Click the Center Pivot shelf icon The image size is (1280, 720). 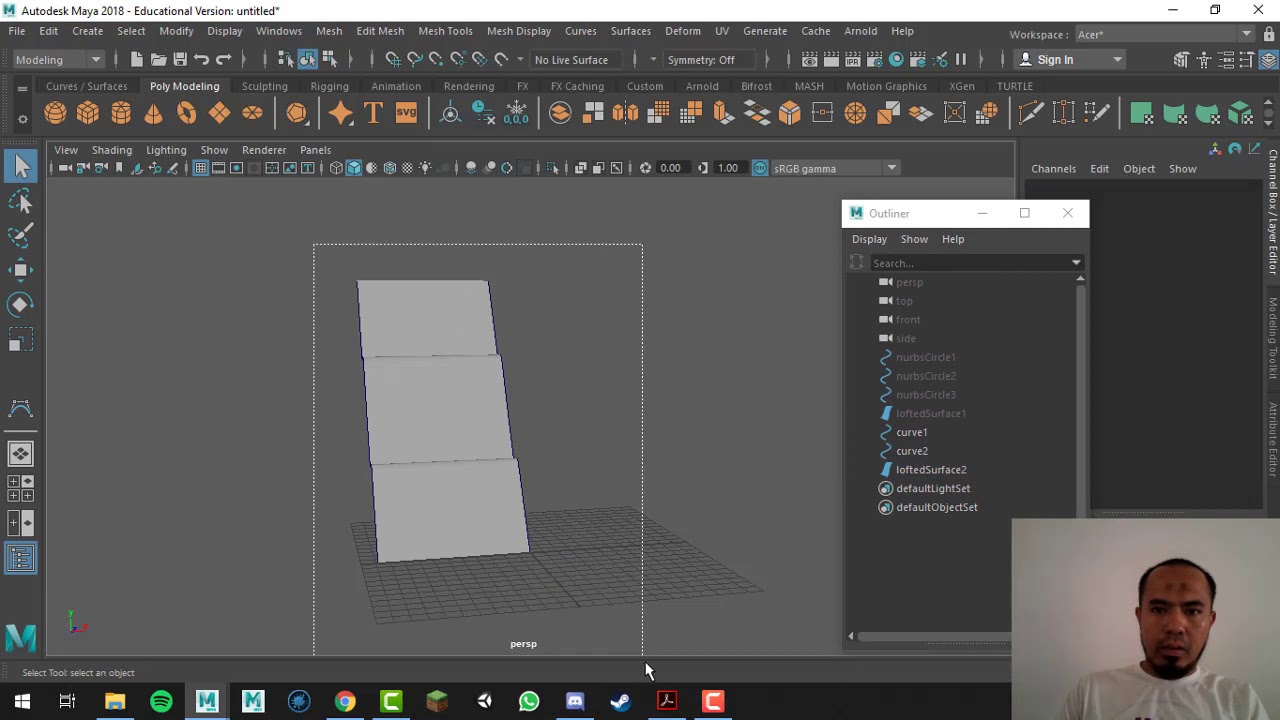click(450, 113)
